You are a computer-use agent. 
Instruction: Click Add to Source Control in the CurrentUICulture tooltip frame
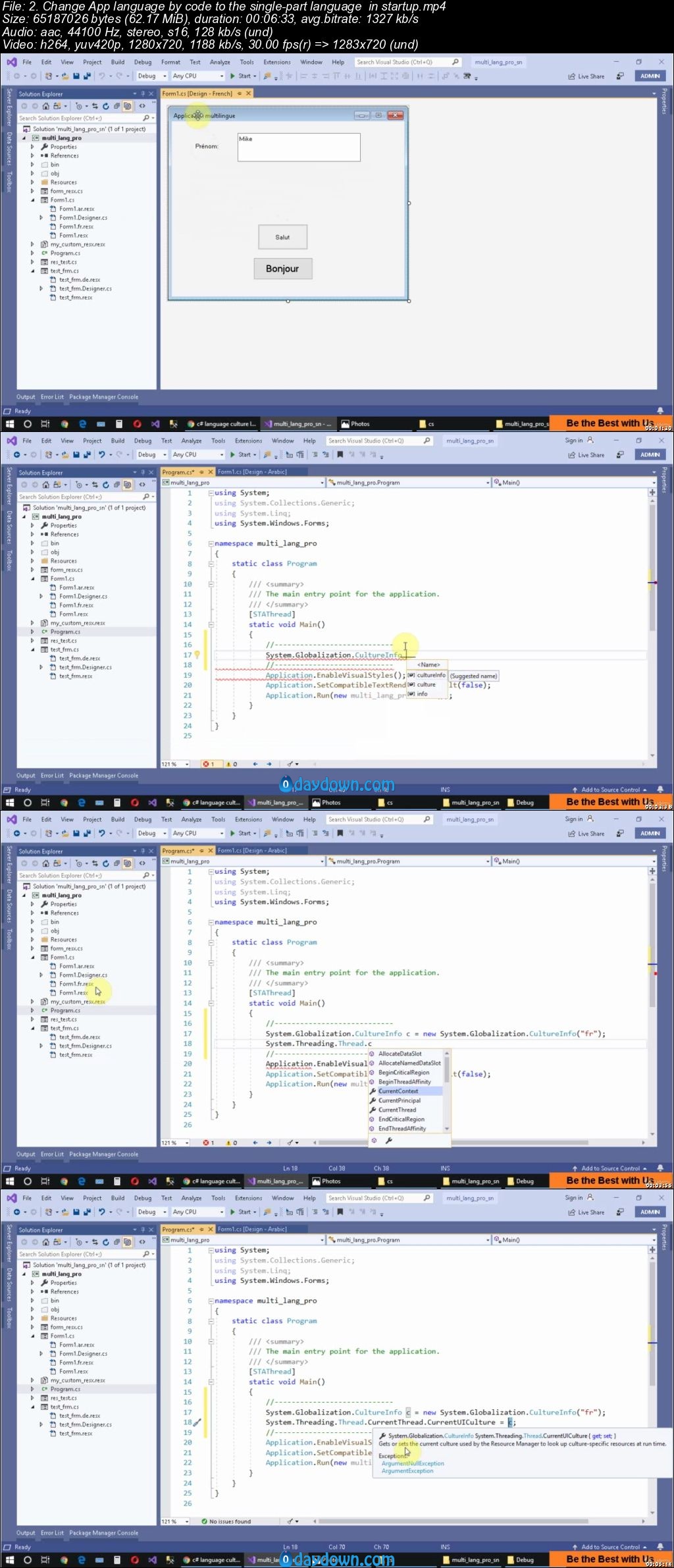click(609, 1547)
